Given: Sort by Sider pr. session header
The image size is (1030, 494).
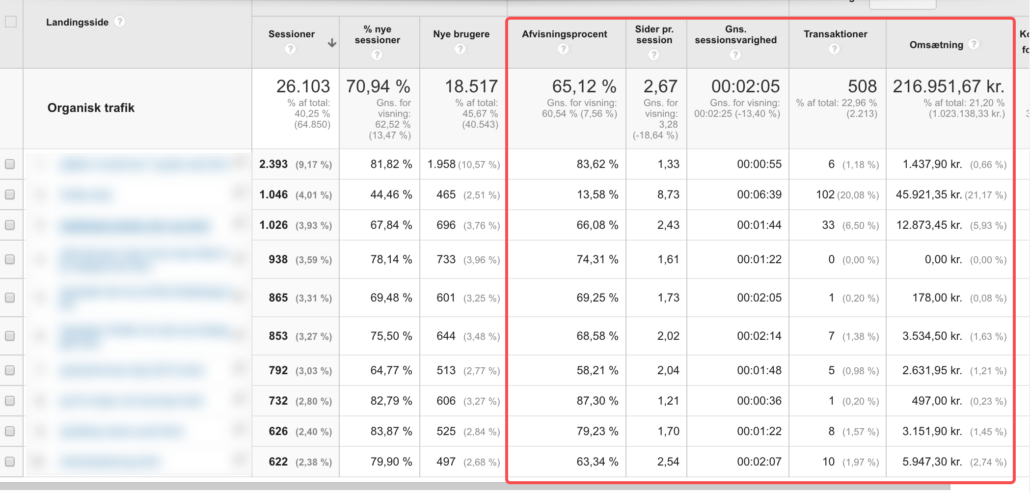Looking at the screenshot, I should [x=654, y=34].
